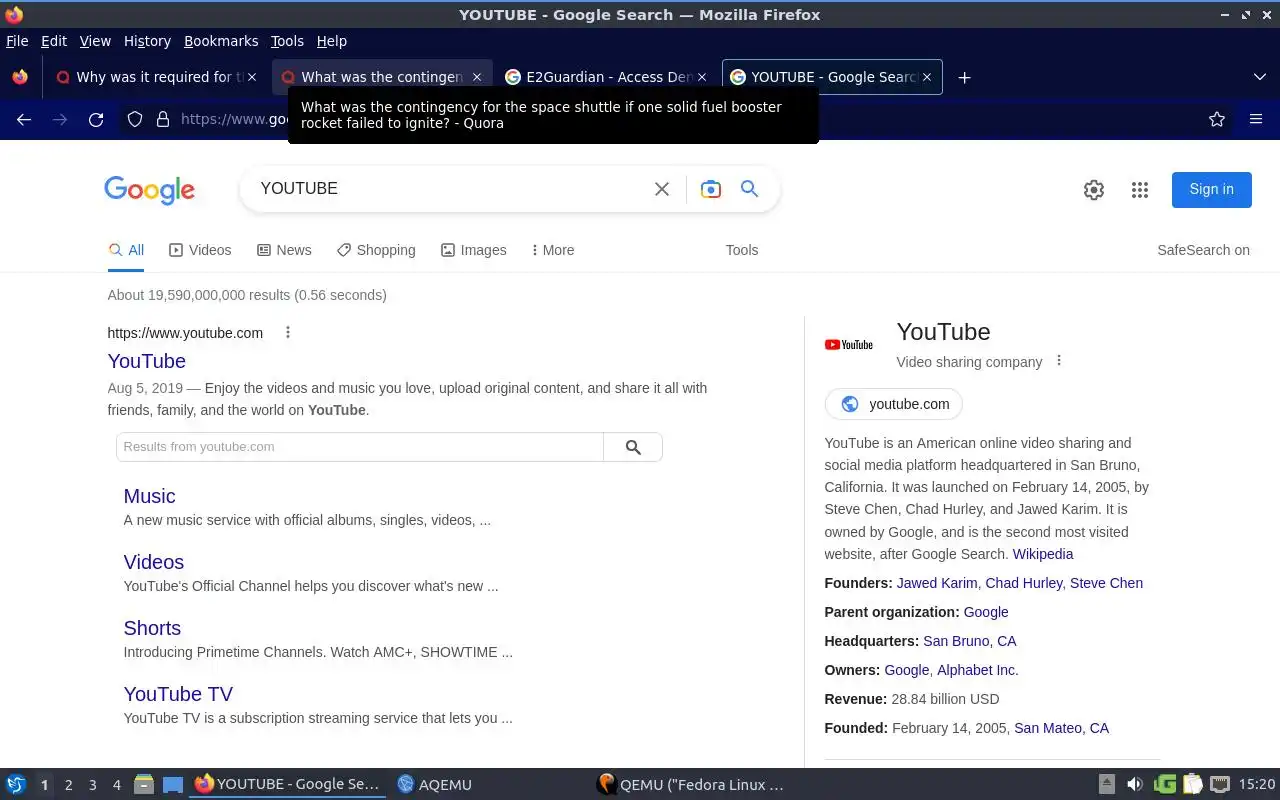The width and height of the screenshot is (1280, 800).
Task: Open search by image camera icon
Action: tap(711, 189)
